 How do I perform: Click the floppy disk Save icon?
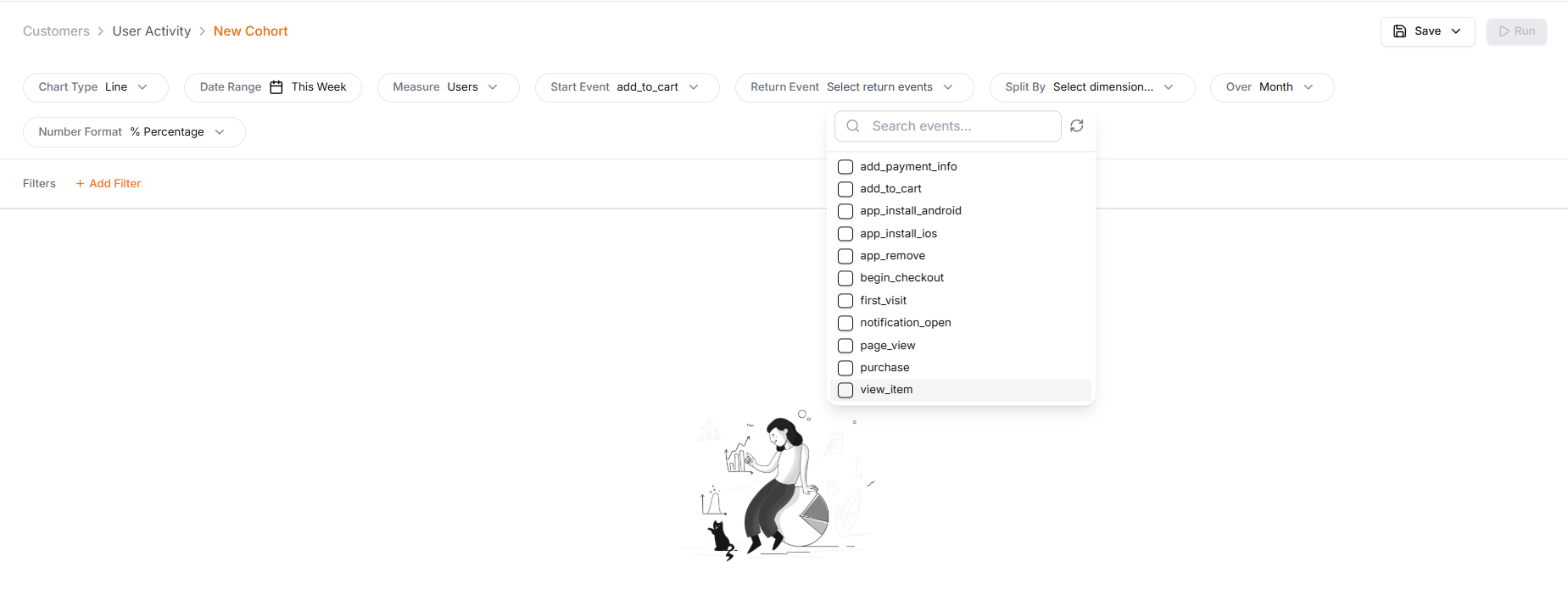pyautogui.click(x=1400, y=31)
